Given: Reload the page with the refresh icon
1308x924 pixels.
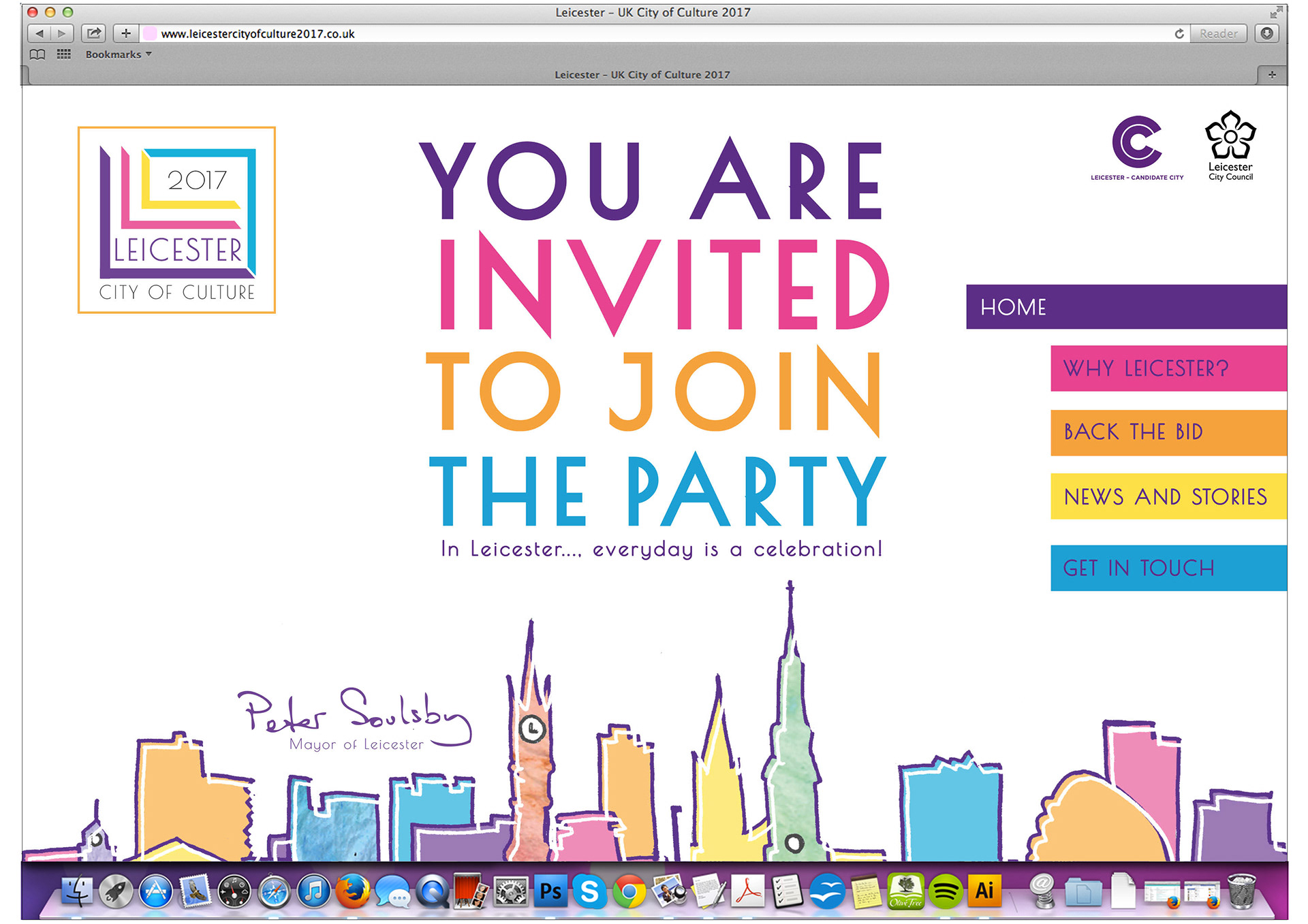Looking at the screenshot, I should (x=1179, y=33).
